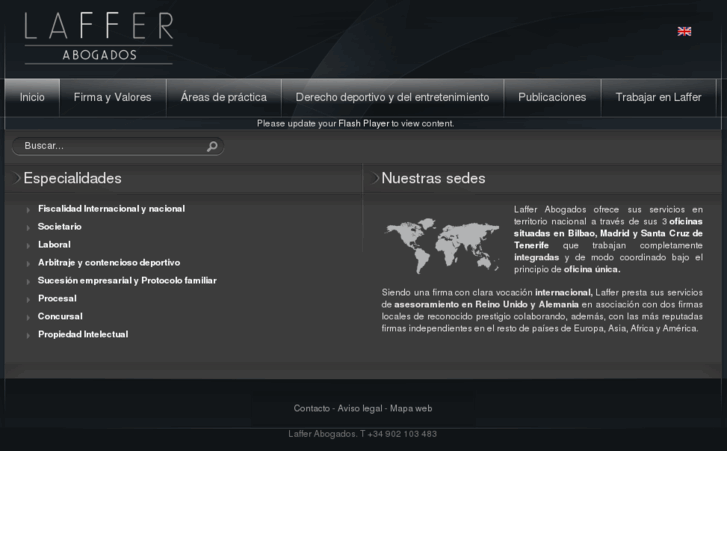Open Arbitraje y contencioso deportivo

pos(109,263)
